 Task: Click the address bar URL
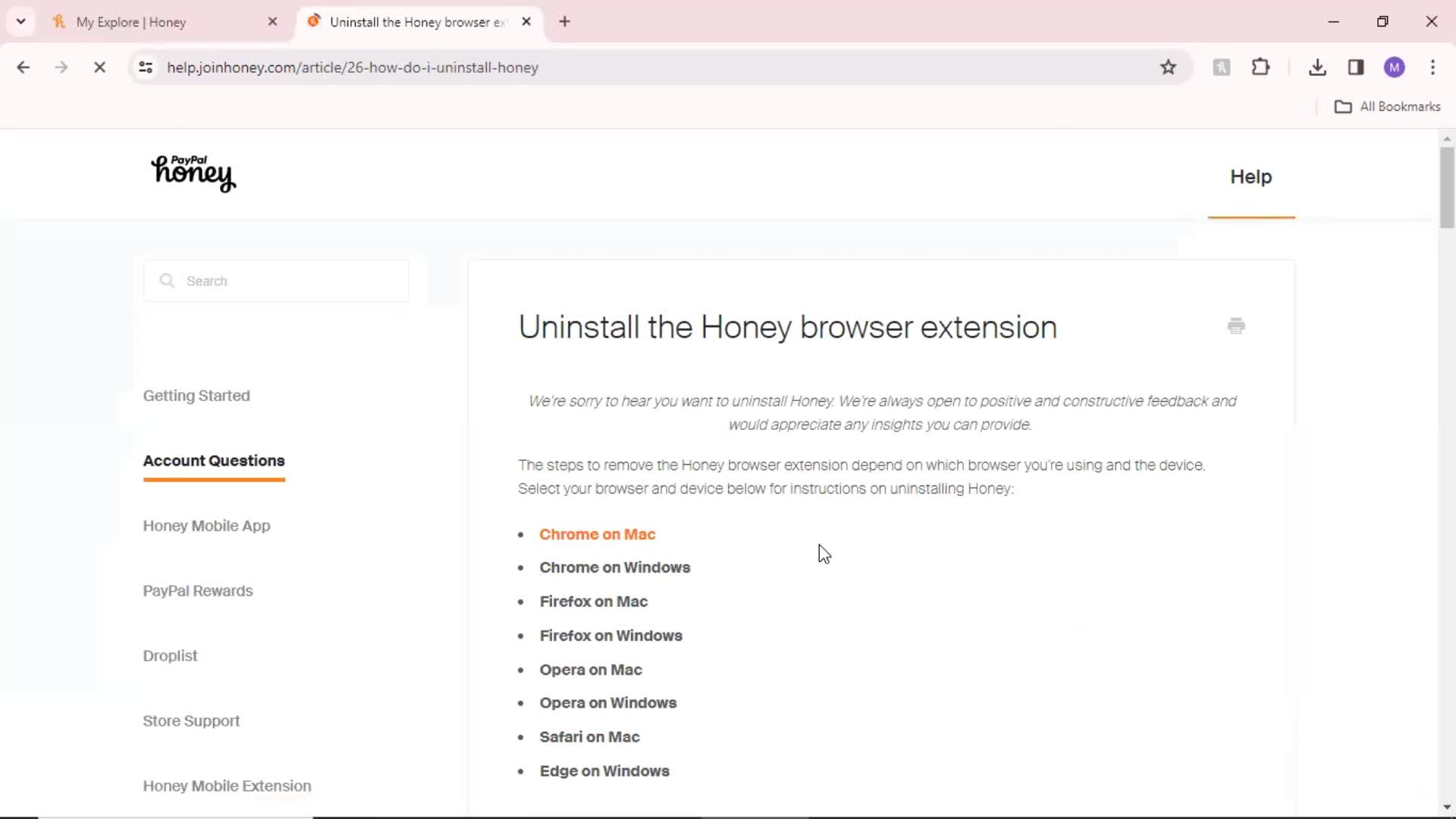pos(353,67)
